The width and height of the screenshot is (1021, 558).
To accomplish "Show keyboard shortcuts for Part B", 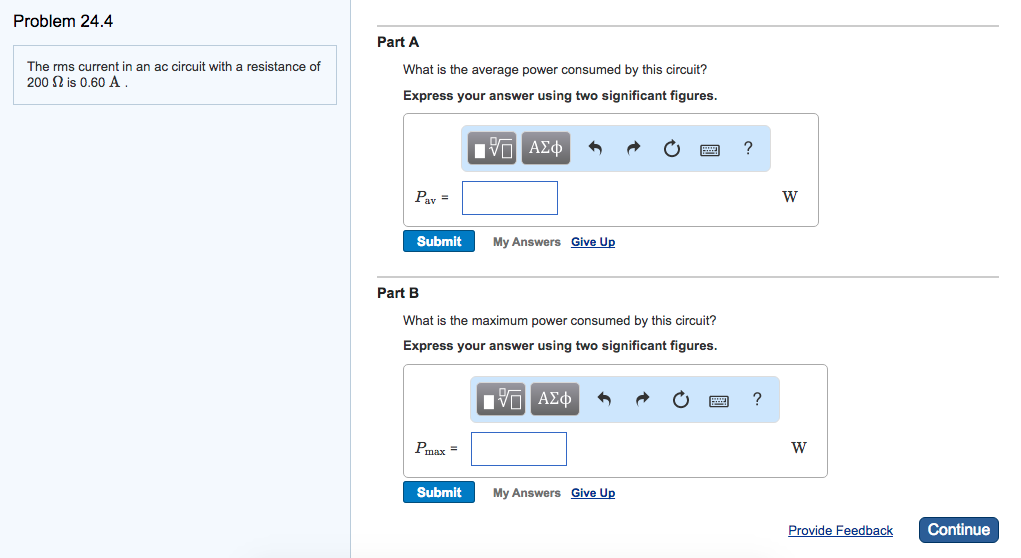I will 719,401.
